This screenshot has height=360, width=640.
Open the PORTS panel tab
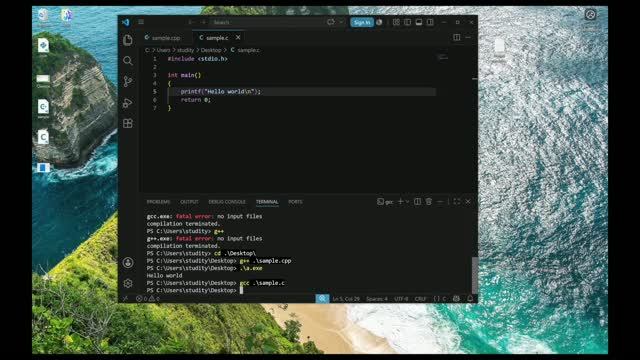[x=295, y=202]
